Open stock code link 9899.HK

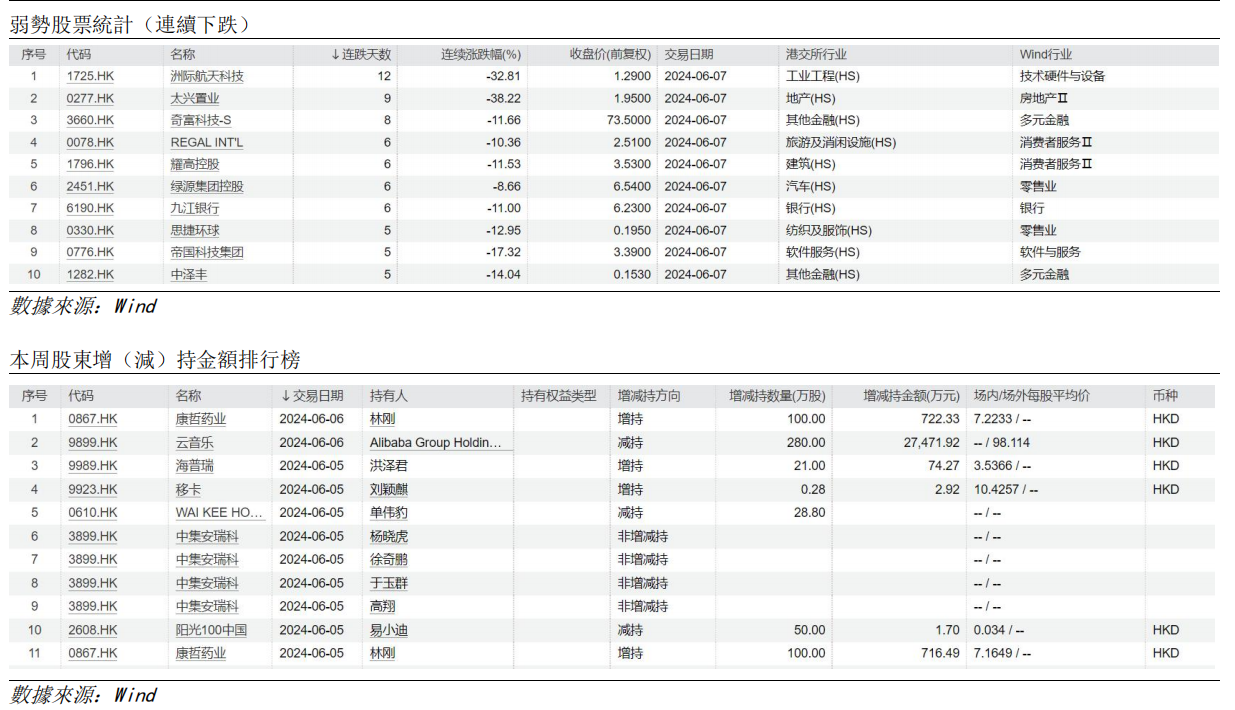pyautogui.click(x=93, y=443)
